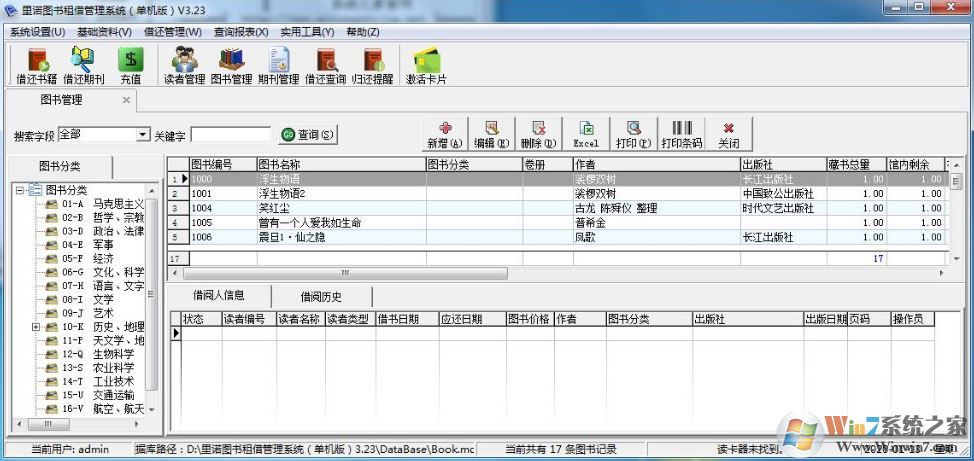This screenshot has height=461, width=974.
Task: Click the 出版社 column header in books grid
Action: (783, 165)
